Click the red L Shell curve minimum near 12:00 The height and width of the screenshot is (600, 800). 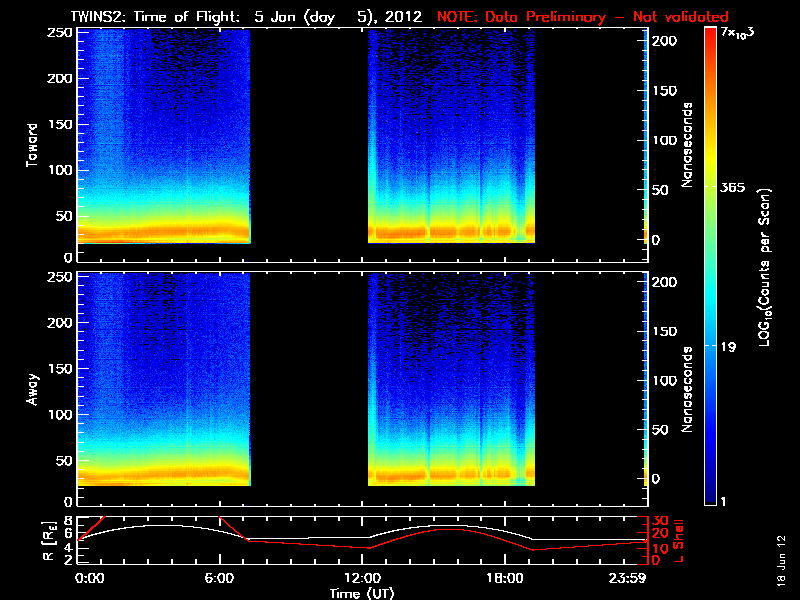(368, 548)
